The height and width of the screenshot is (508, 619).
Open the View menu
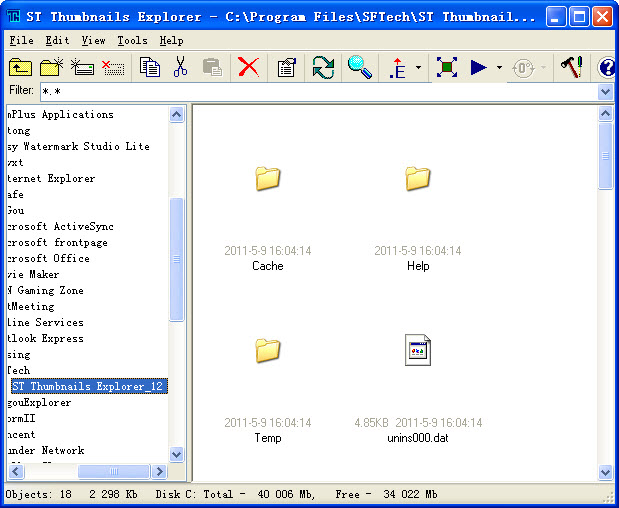(x=93, y=41)
